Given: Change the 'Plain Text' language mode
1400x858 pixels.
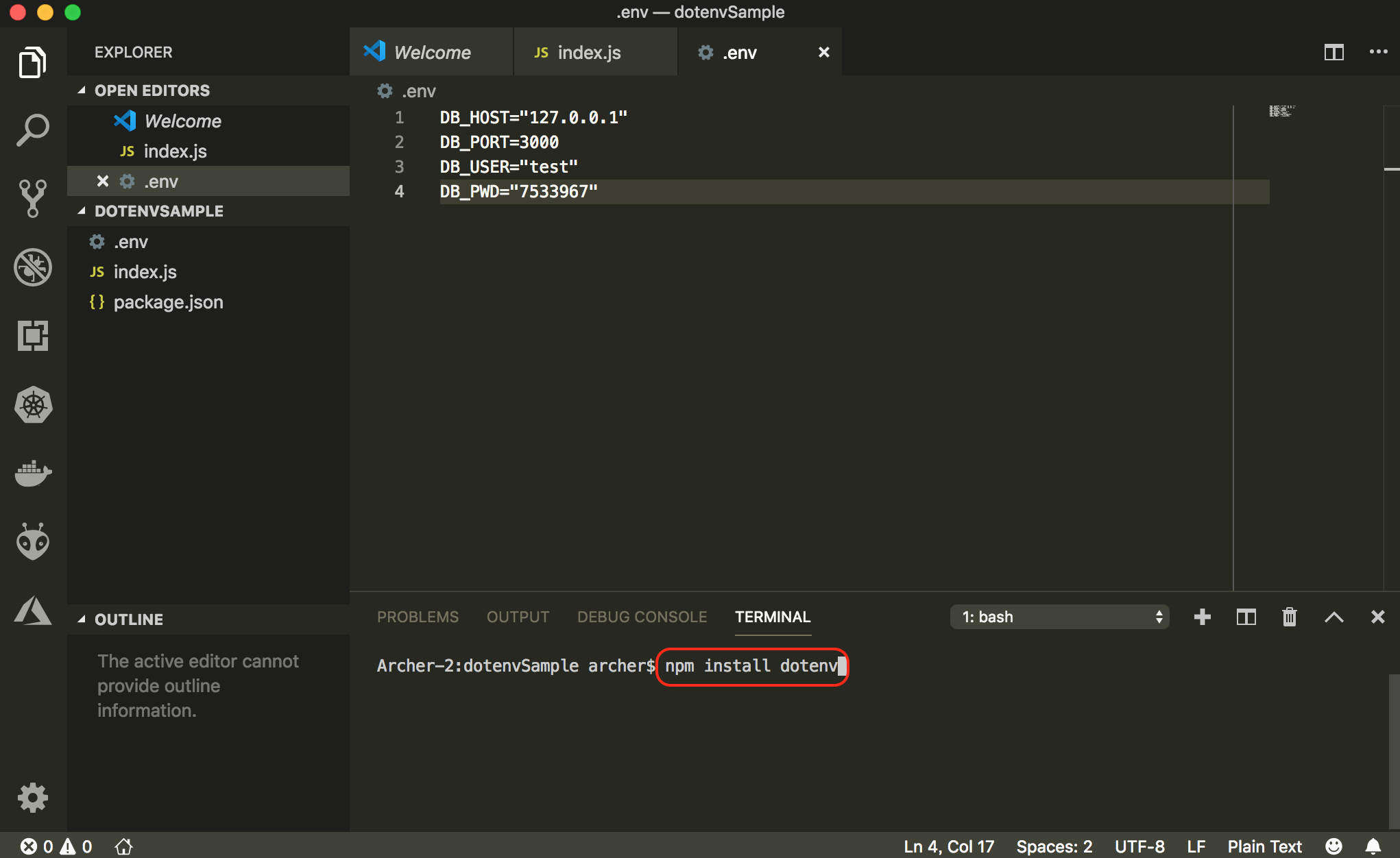Looking at the screenshot, I should click(x=1264, y=846).
